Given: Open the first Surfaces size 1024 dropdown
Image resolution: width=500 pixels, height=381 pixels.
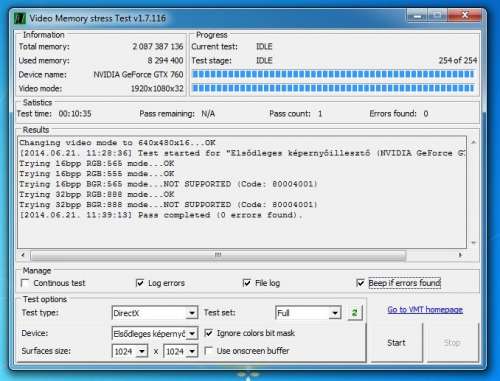Looking at the screenshot, I should point(142,351).
